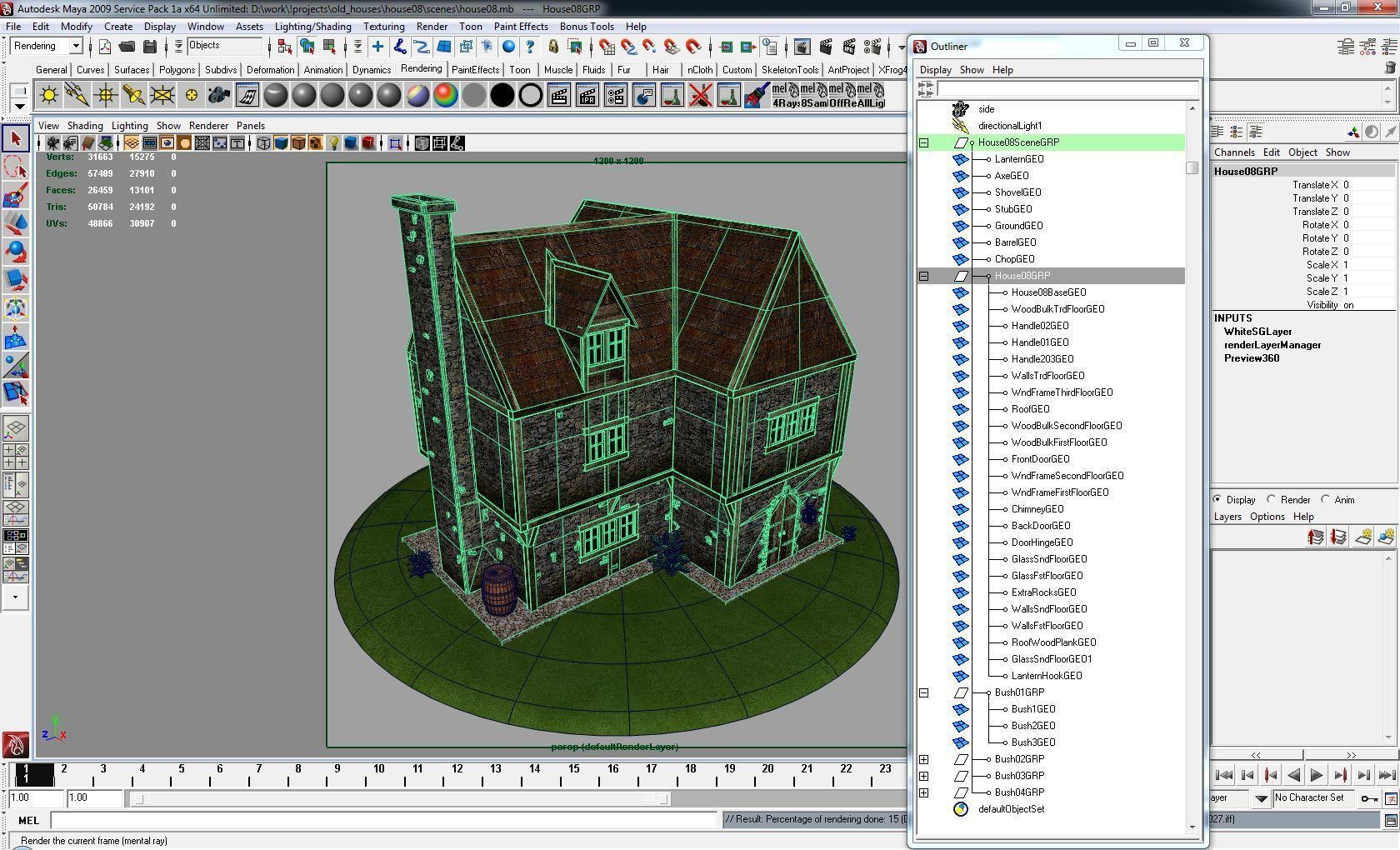Collapse the House08SceneGRP node
Image resolution: width=1400 pixels, height=850 pixels.
click(923, 142)
